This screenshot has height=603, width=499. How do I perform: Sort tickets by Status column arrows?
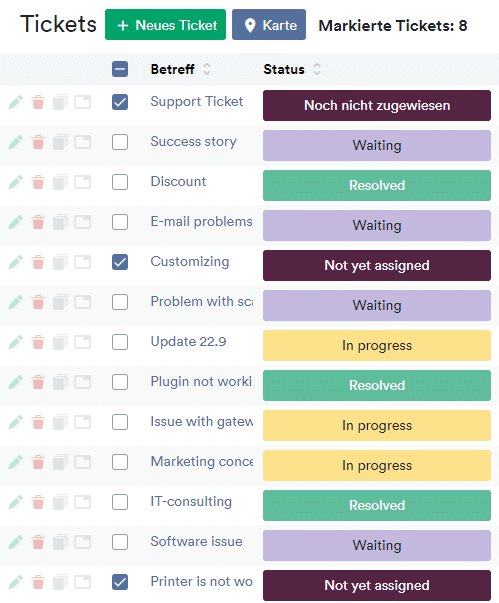(x=317, y=69)
